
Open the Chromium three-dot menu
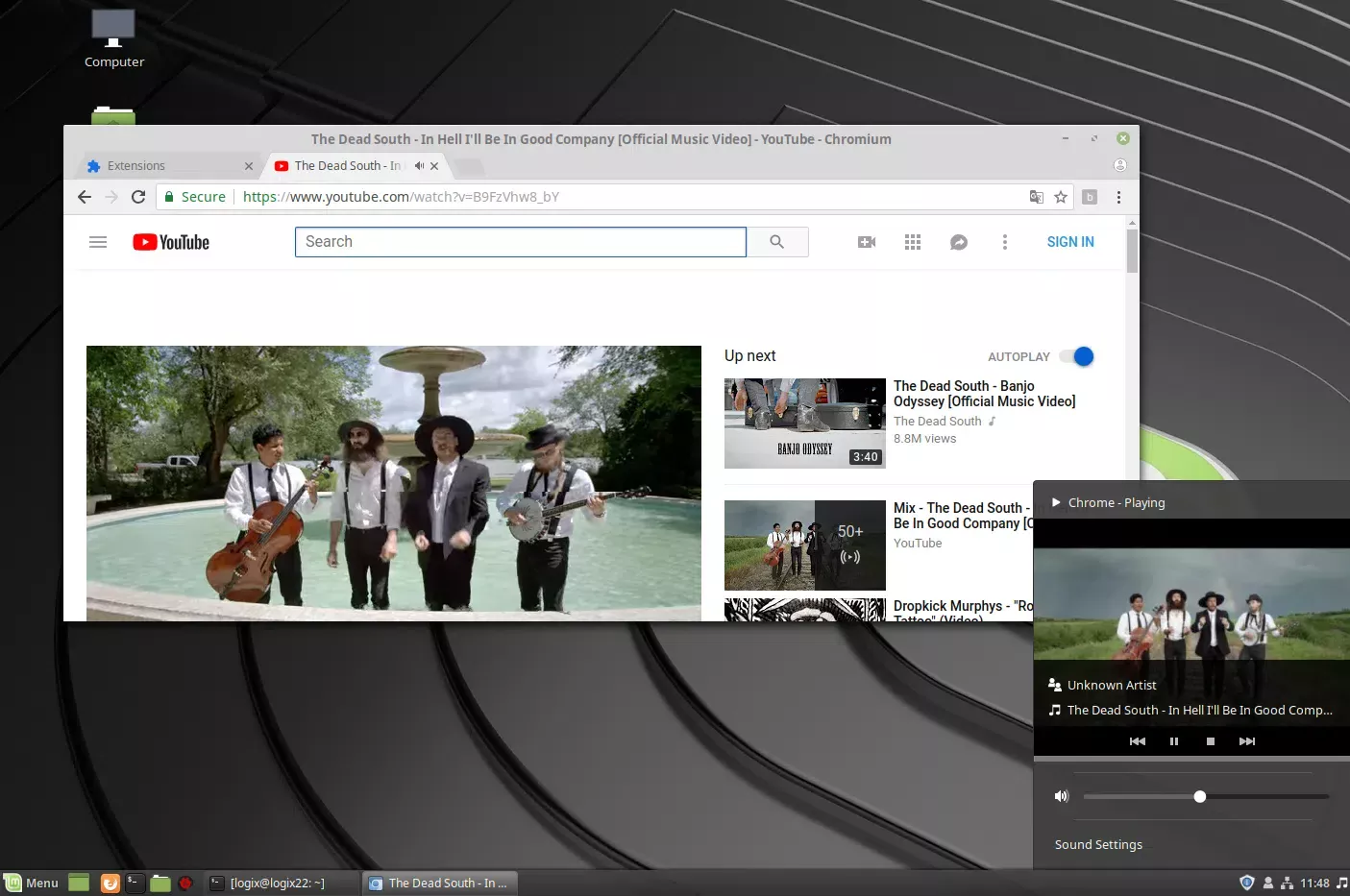[1118, 196]
